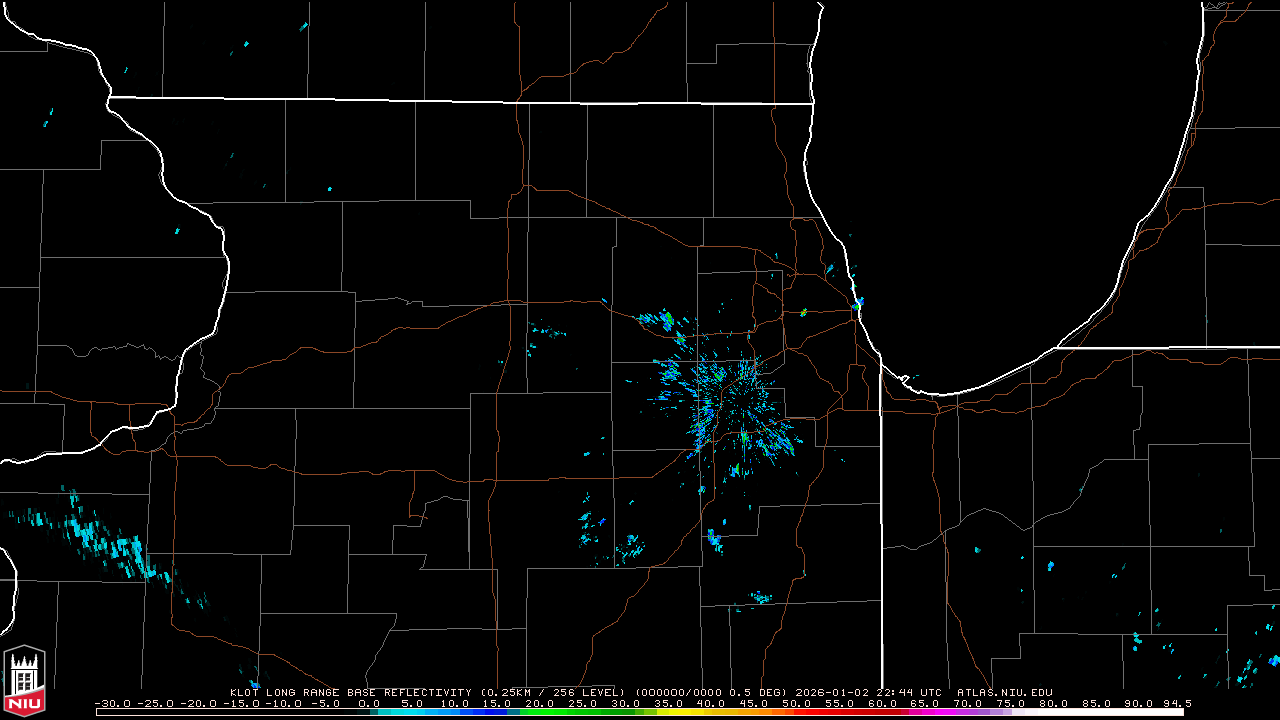Click the -30.0 scale label
Image resolution: width=1280 pixels, height=720 pixels.
[114, 703]
